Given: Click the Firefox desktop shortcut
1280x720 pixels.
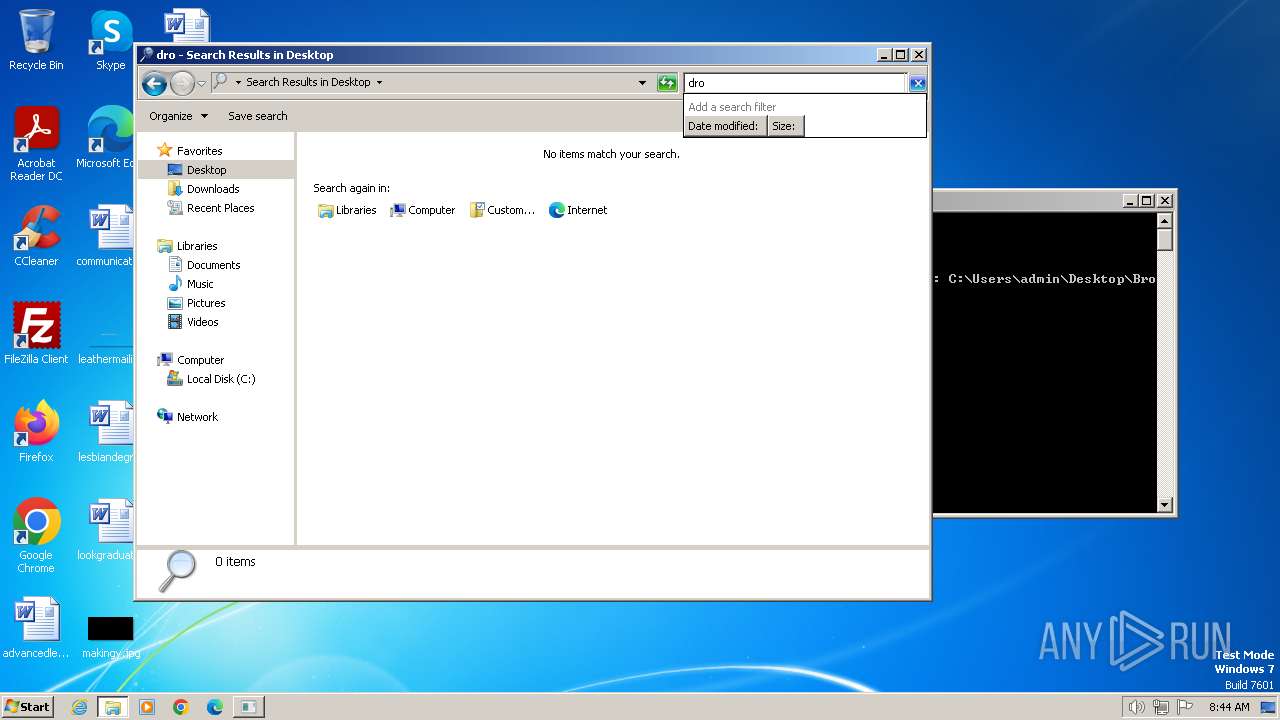Looking at the screenshot, I should pos(36,432).
